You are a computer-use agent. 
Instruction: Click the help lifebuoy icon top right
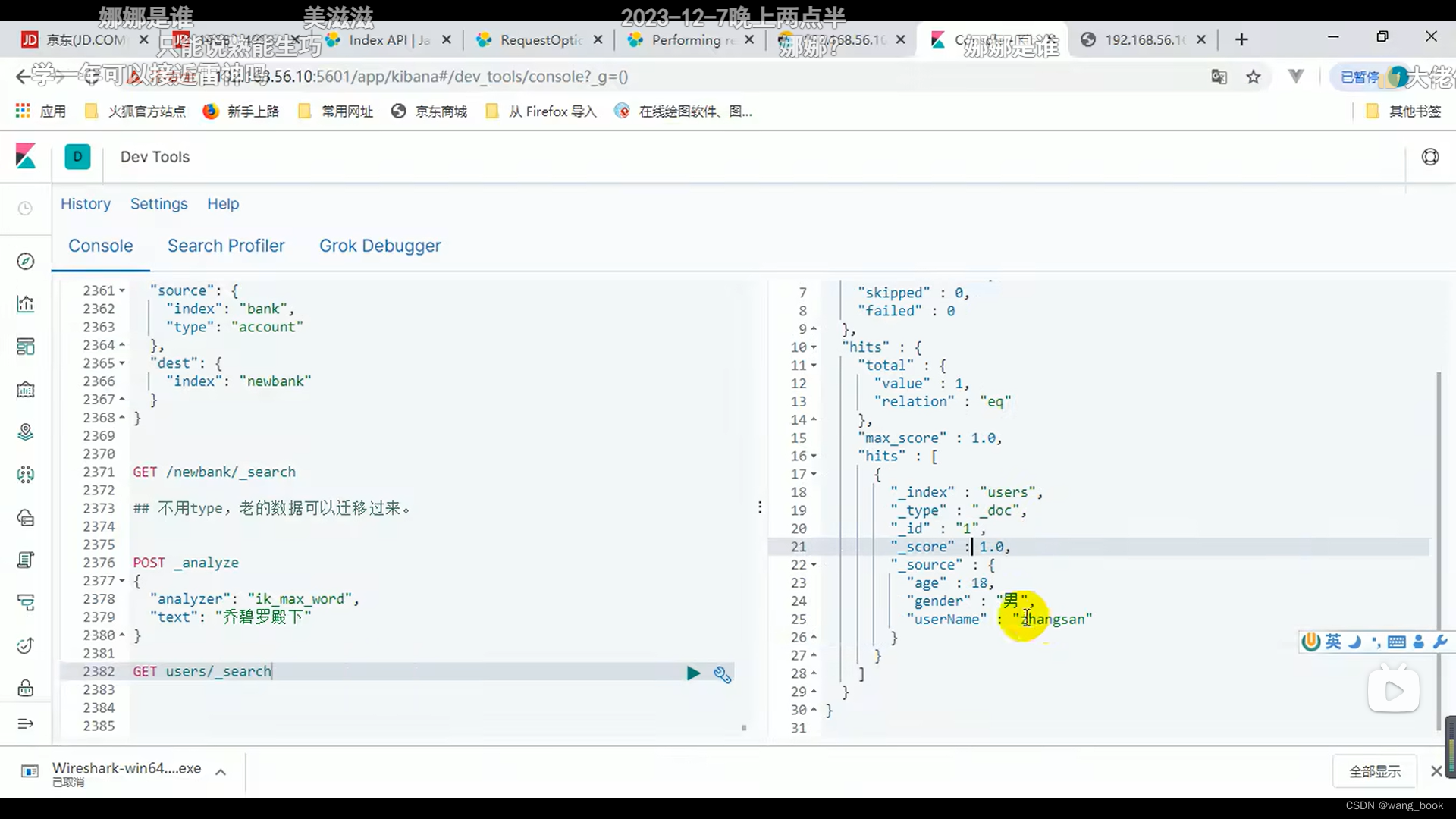(1430, 157)
